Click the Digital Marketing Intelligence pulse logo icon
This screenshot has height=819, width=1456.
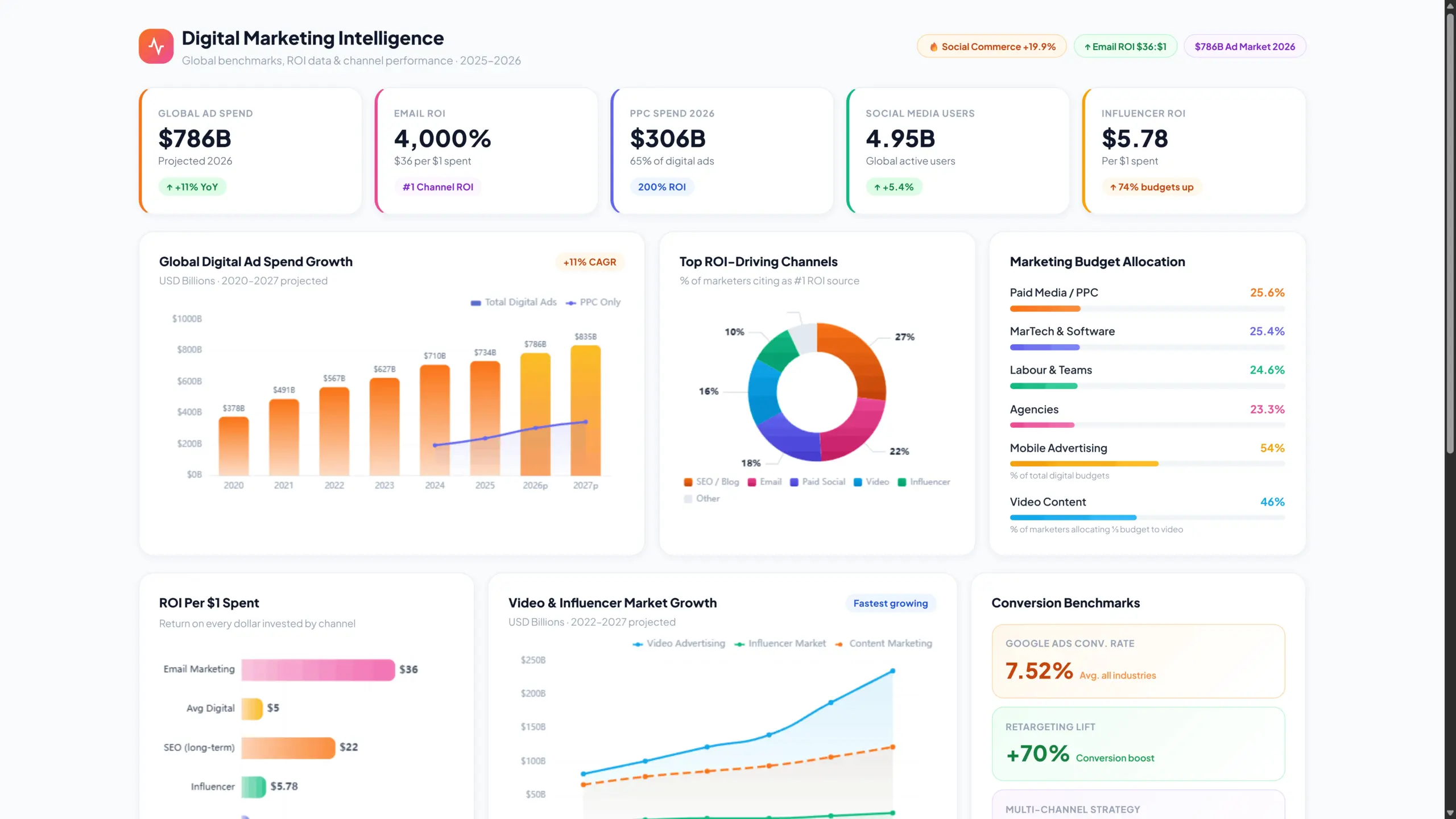(x=156, y=46)
